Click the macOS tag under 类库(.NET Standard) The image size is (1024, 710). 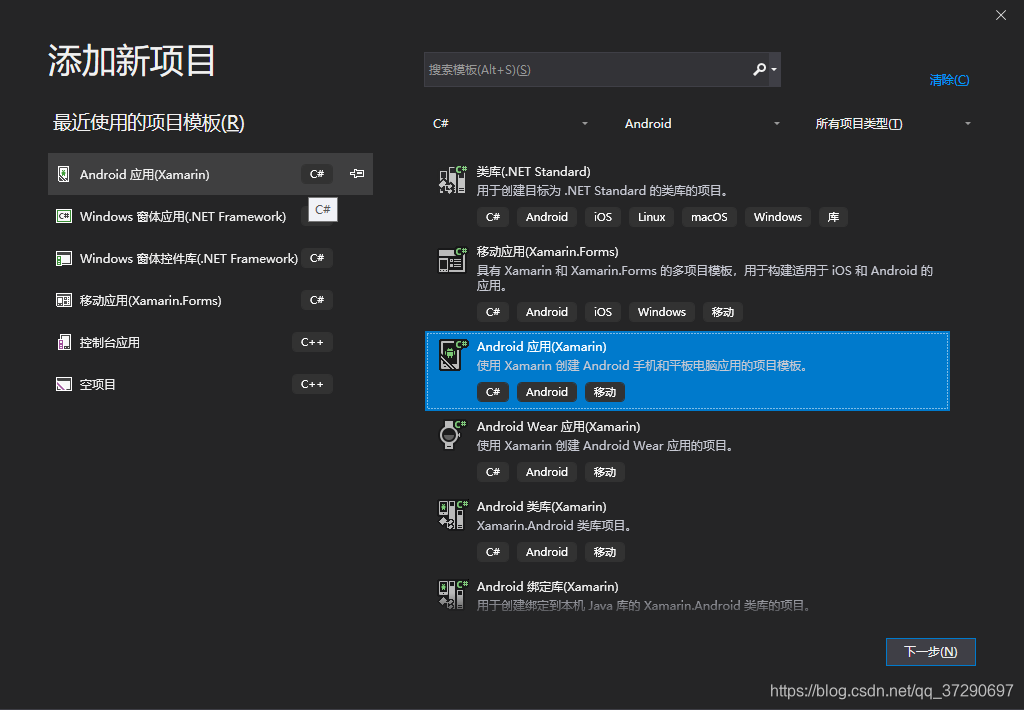click(x=709, y=217)
